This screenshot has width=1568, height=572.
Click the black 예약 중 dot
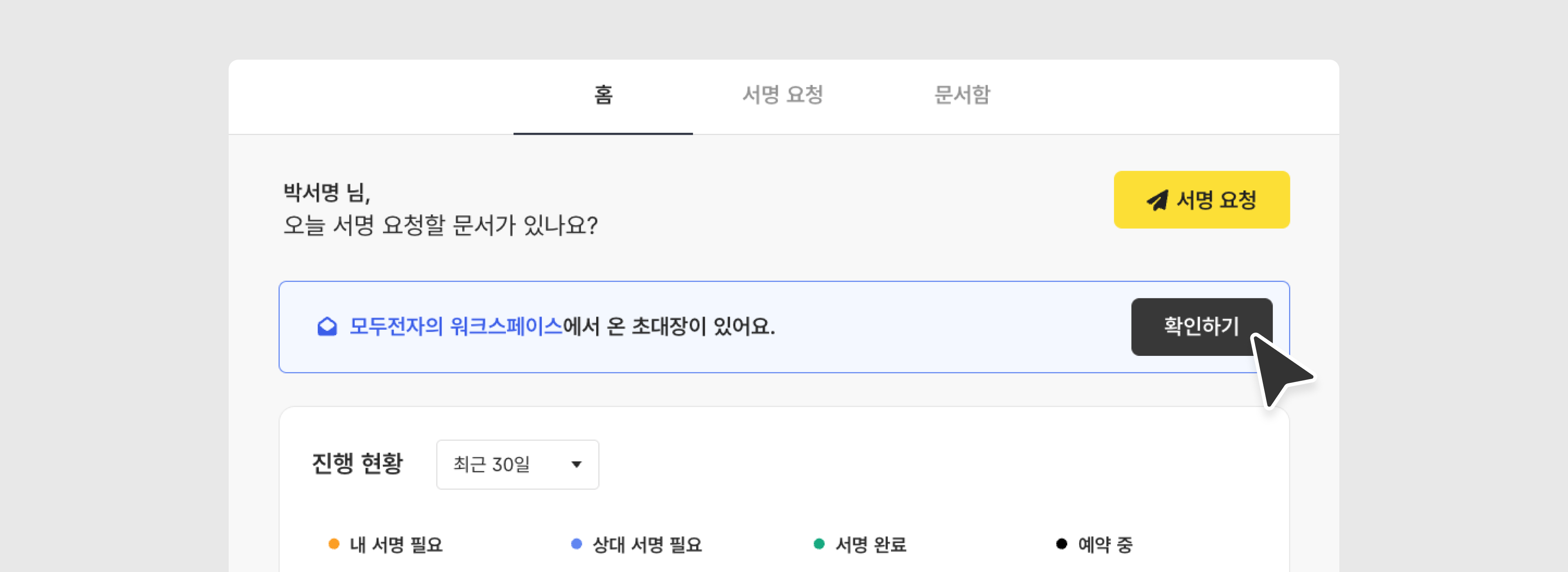tap(1062, 544)
